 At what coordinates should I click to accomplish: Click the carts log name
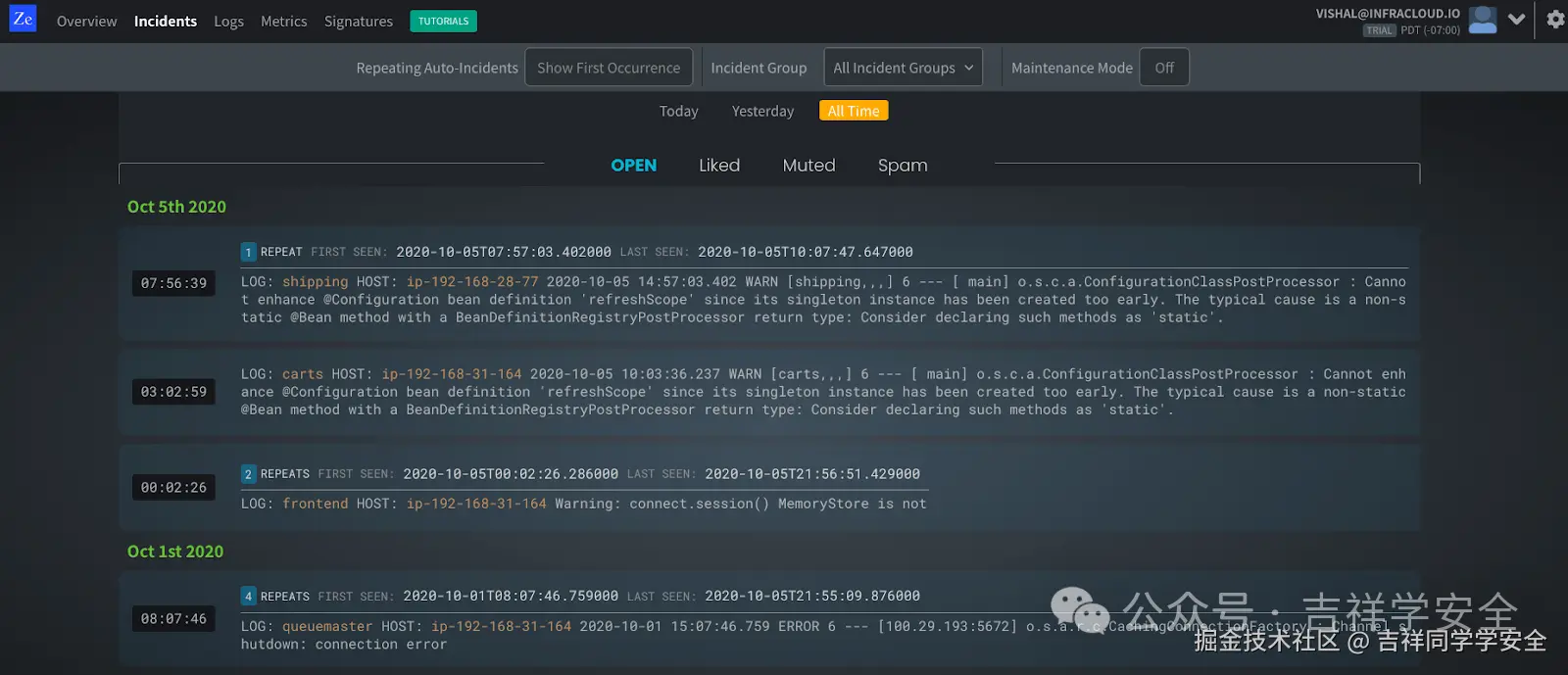click(303, 374)
